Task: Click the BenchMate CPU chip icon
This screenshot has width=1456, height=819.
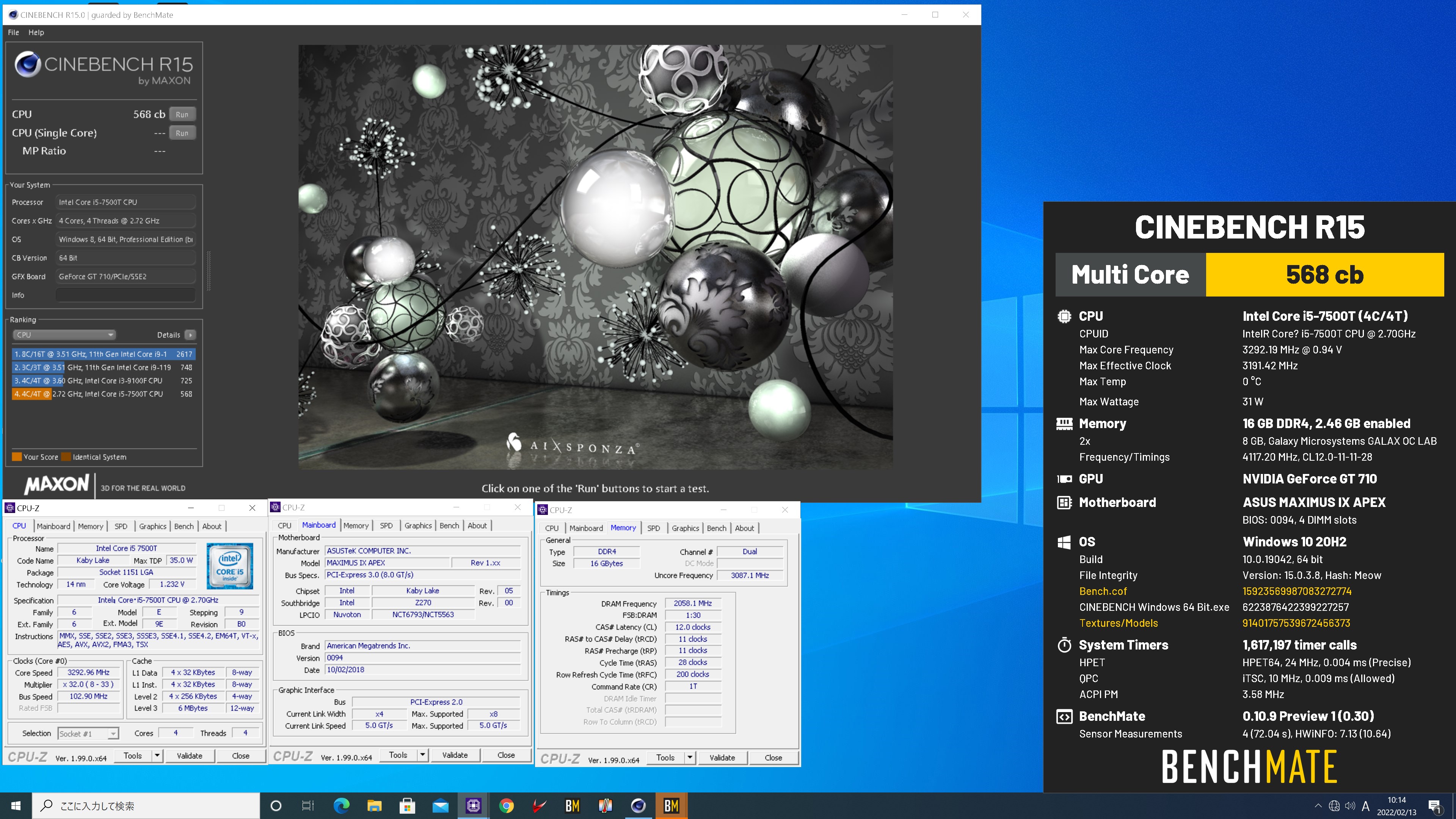Action: [x=1064, y=316]
